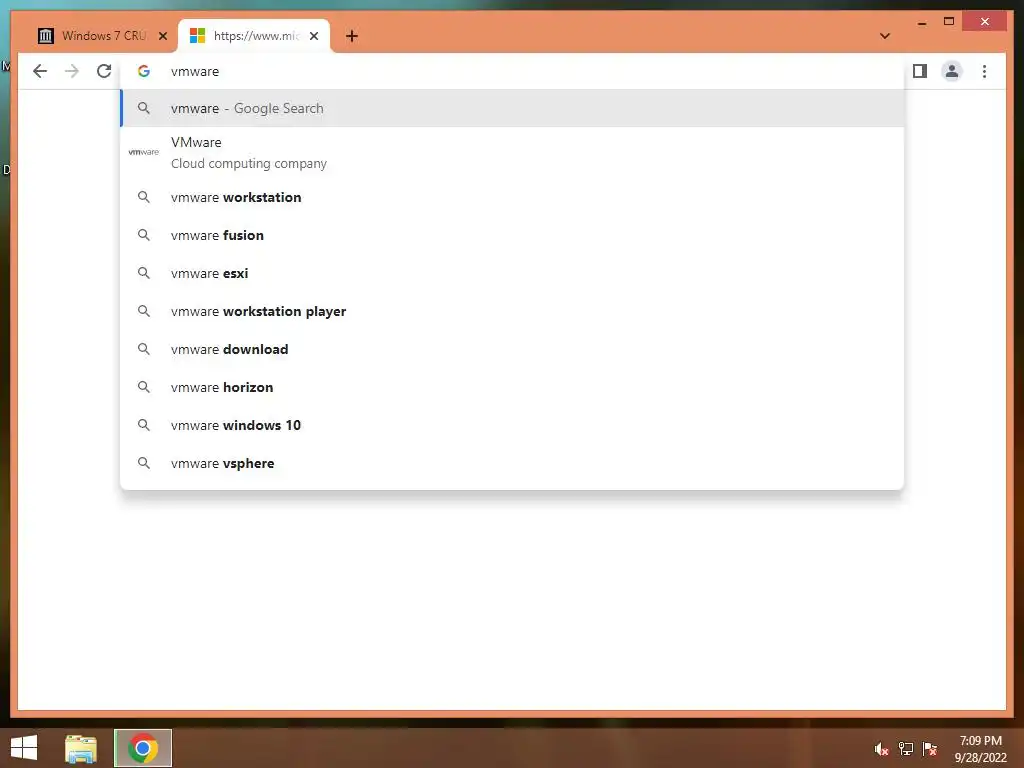Minimize the Chrome window

click(x=922, y=22)
